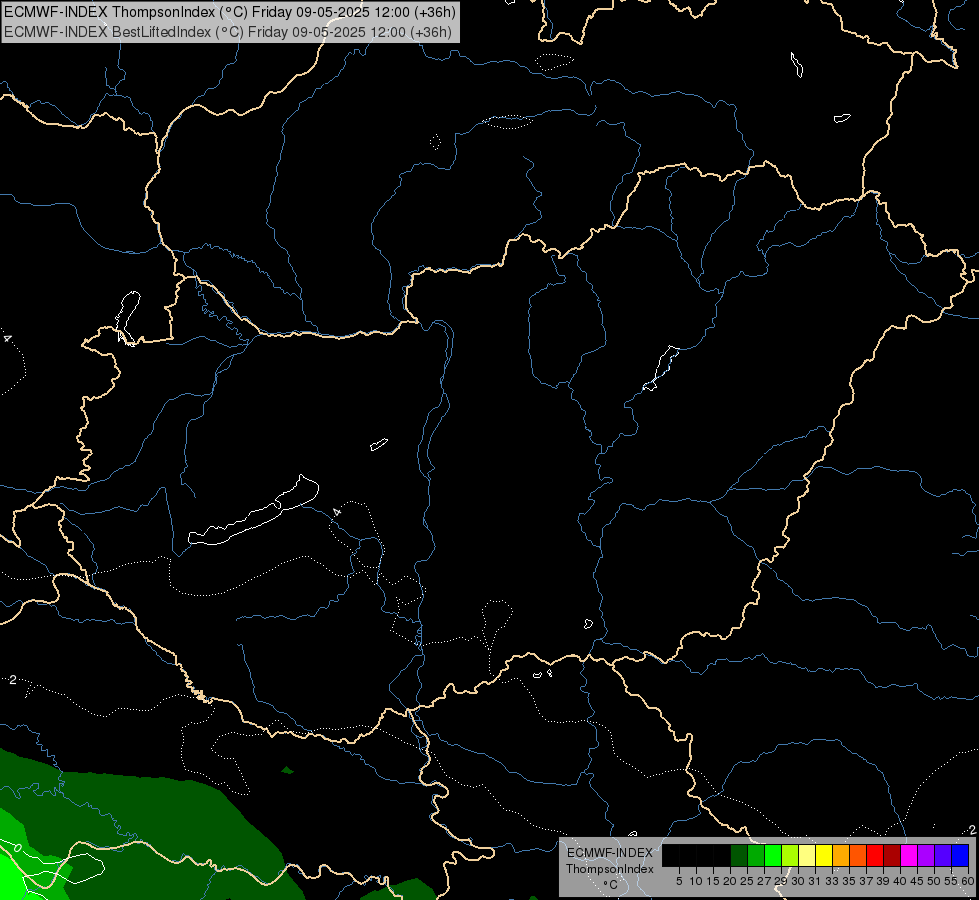This screenshot has height=900, width=979.
Task: Click the large white Lake Balaton outline
Action: pyautogui.click(x=254, y=511)
